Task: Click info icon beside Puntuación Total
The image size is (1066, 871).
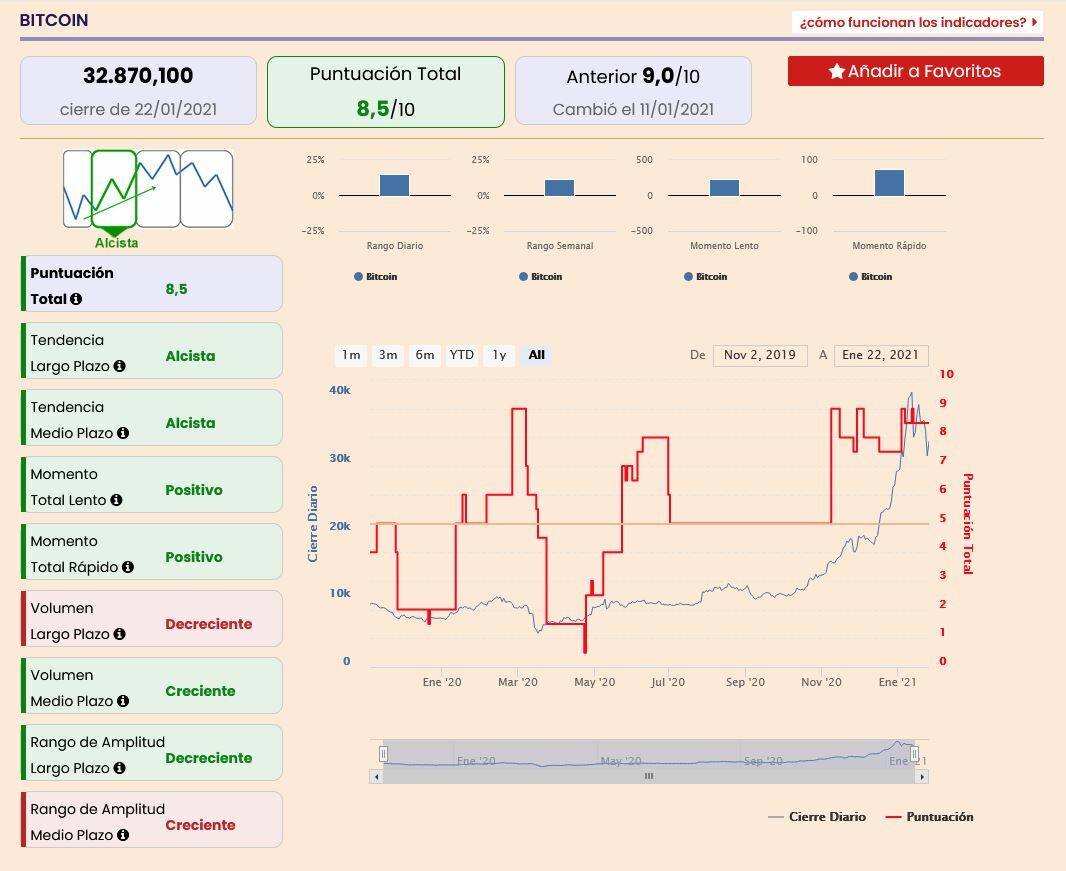Action: coord(76,299)
